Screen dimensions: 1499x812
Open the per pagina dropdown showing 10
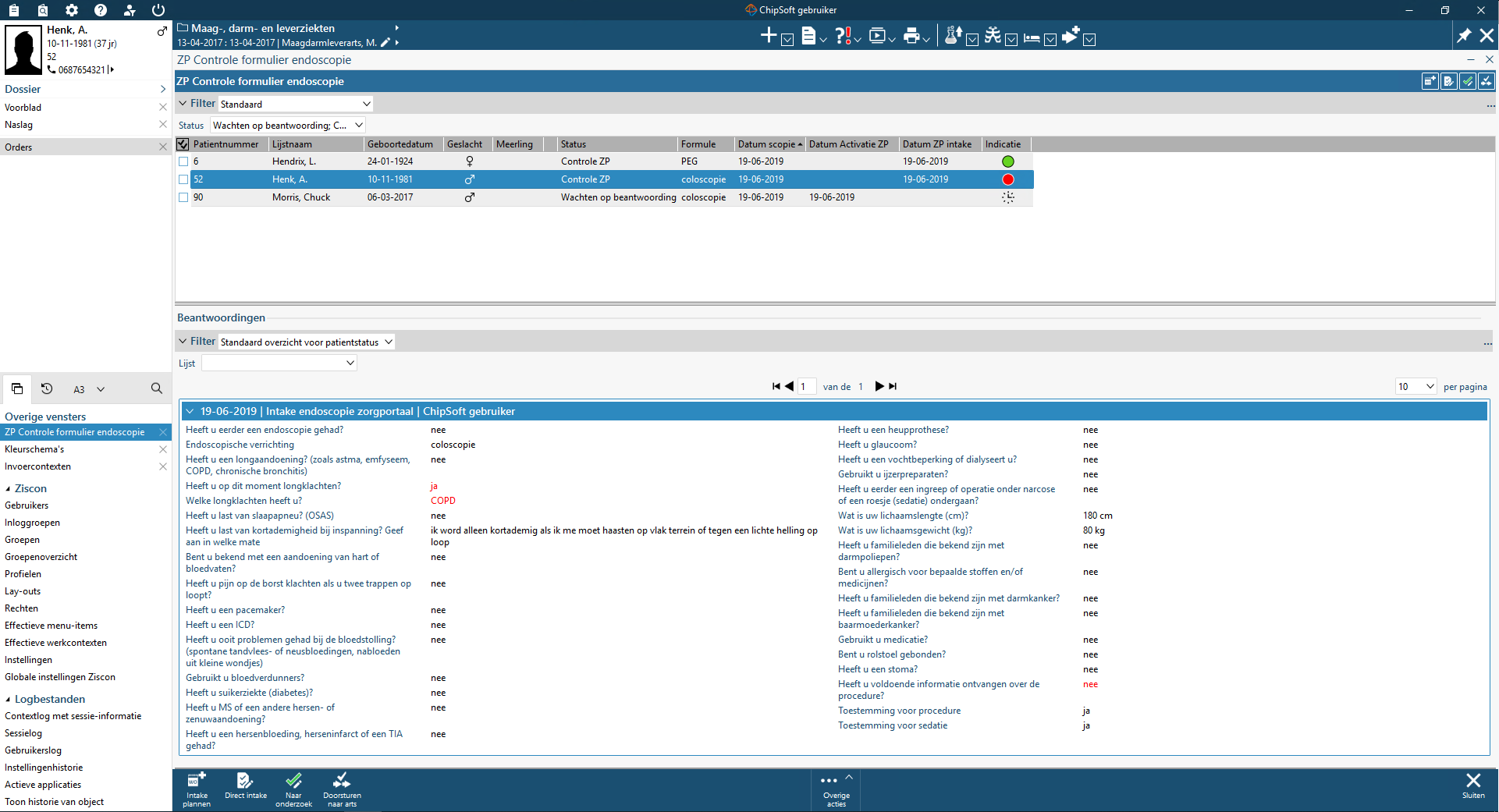(x=1416, y=386)
